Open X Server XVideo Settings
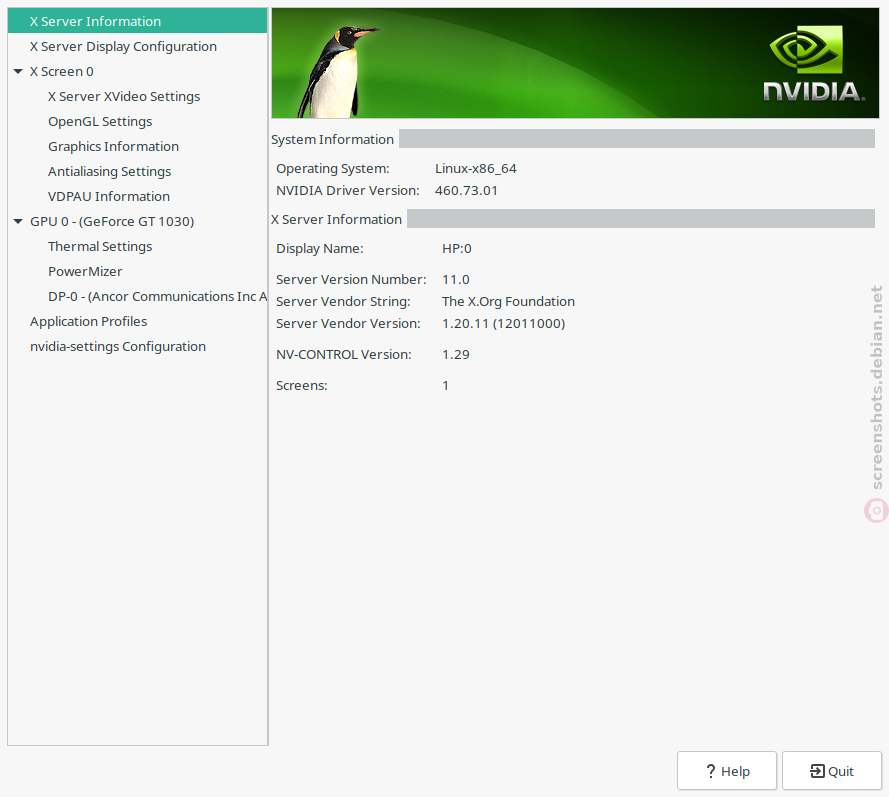Screen dimensions: 889x797 124,96
